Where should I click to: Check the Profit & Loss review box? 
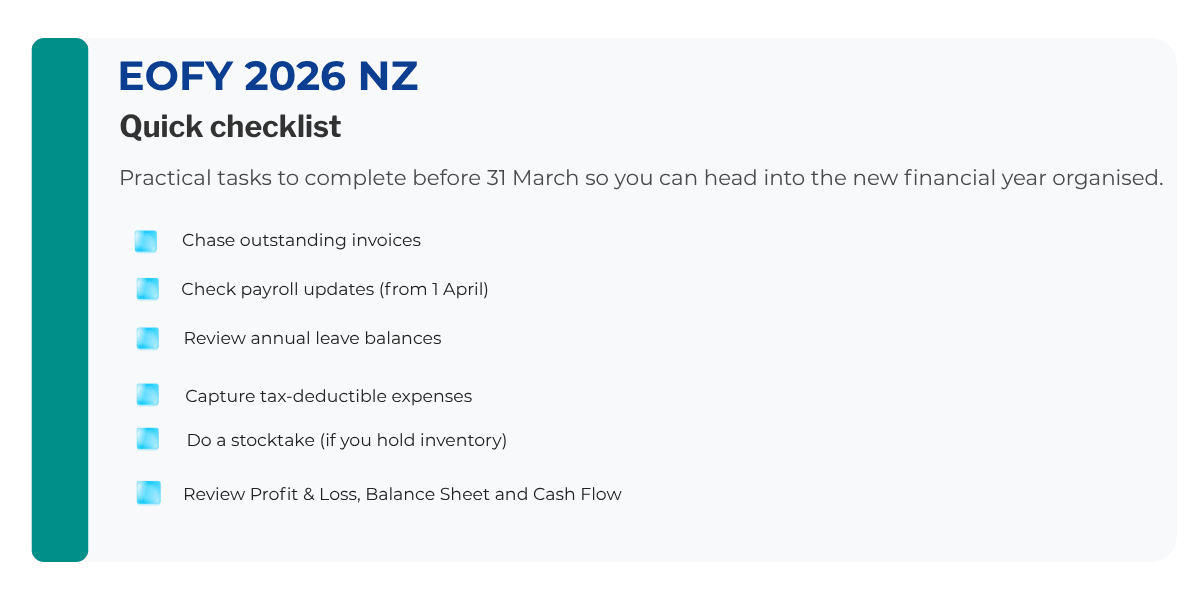[149, 493]
